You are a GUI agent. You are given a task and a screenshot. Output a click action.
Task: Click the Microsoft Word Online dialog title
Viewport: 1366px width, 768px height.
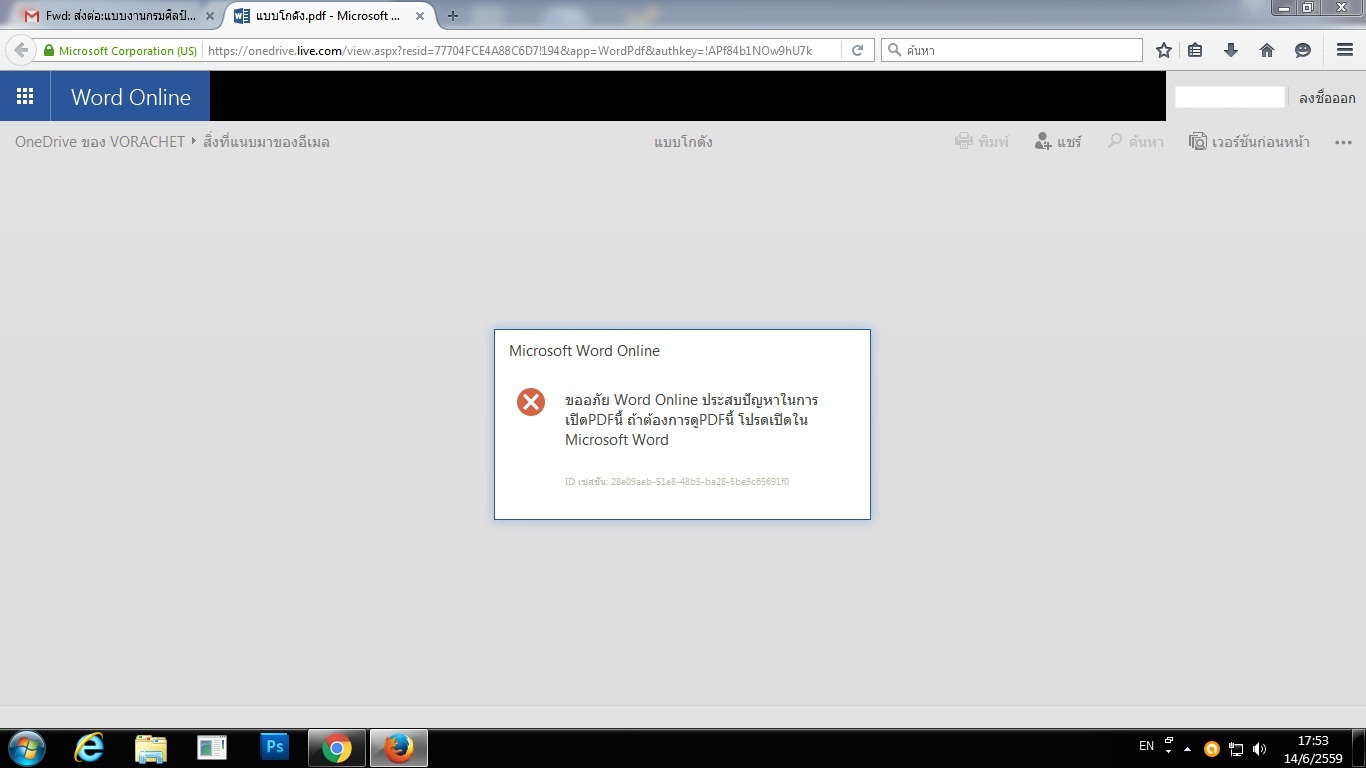point(584,351)
